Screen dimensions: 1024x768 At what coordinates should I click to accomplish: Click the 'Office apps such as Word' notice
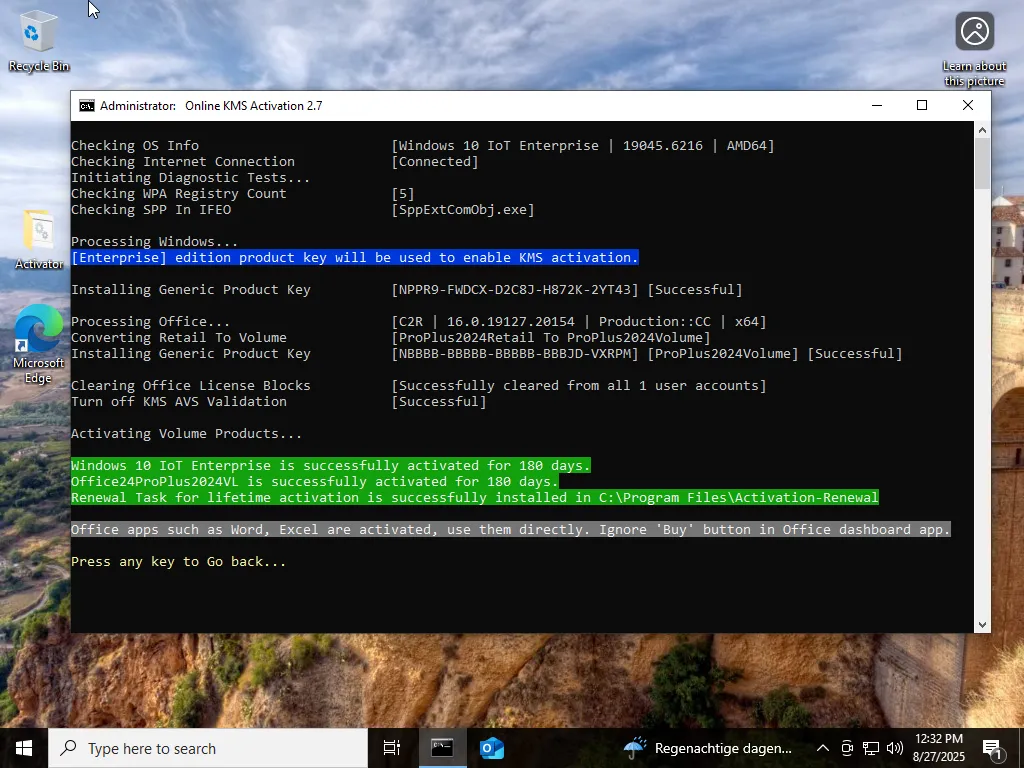511,530
